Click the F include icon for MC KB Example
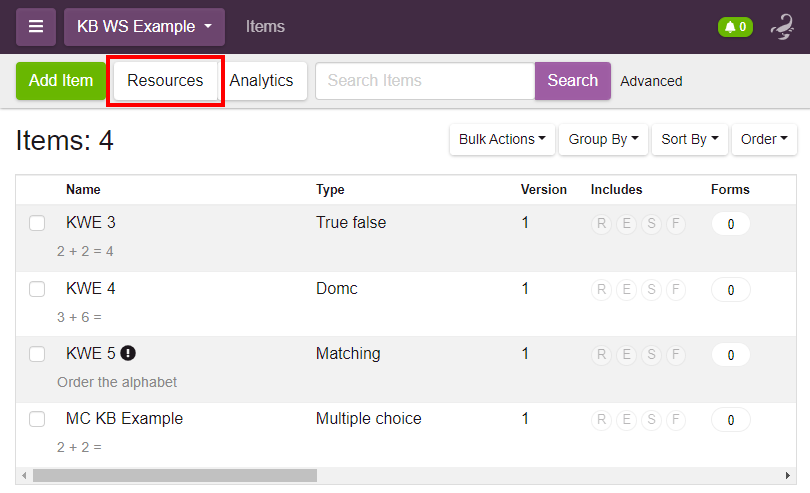The height and width of the screenshot is (493, 810). click(676, 420)
